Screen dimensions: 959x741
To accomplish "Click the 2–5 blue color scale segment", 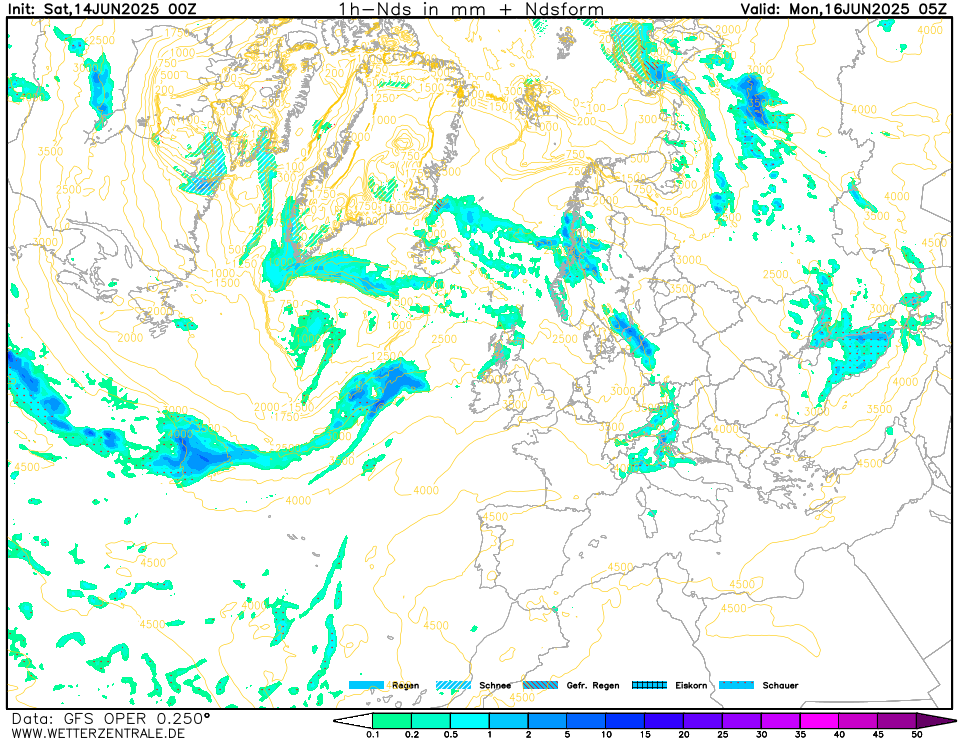I will click(x=548, y=721).
